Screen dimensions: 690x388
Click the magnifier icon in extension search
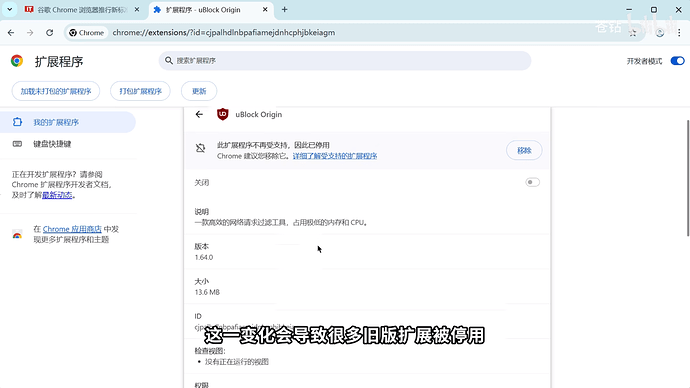click(x=169, y=61)
